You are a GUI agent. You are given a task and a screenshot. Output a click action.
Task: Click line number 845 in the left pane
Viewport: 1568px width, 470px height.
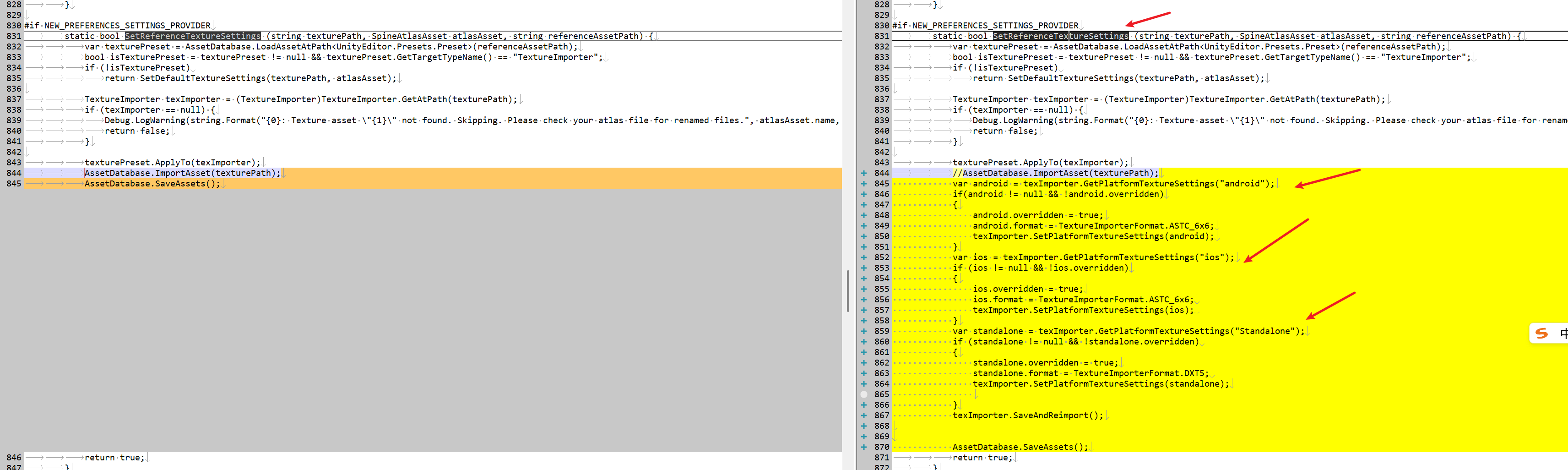point(14,183)
